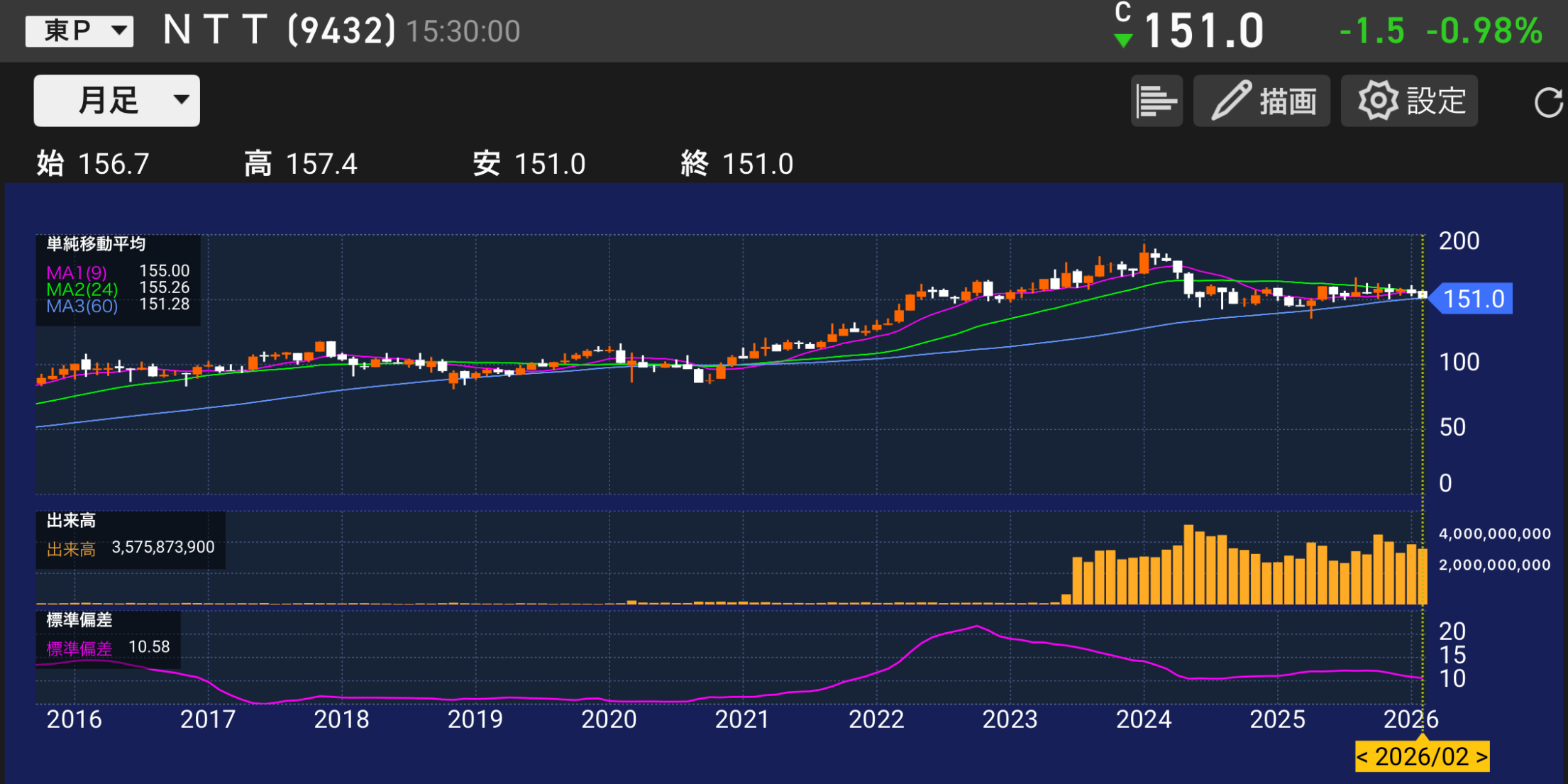The width and height of the screenshot is (1568, 784).
Task: Click the refresh chart icon
Action: click(x=1547, y=102)
